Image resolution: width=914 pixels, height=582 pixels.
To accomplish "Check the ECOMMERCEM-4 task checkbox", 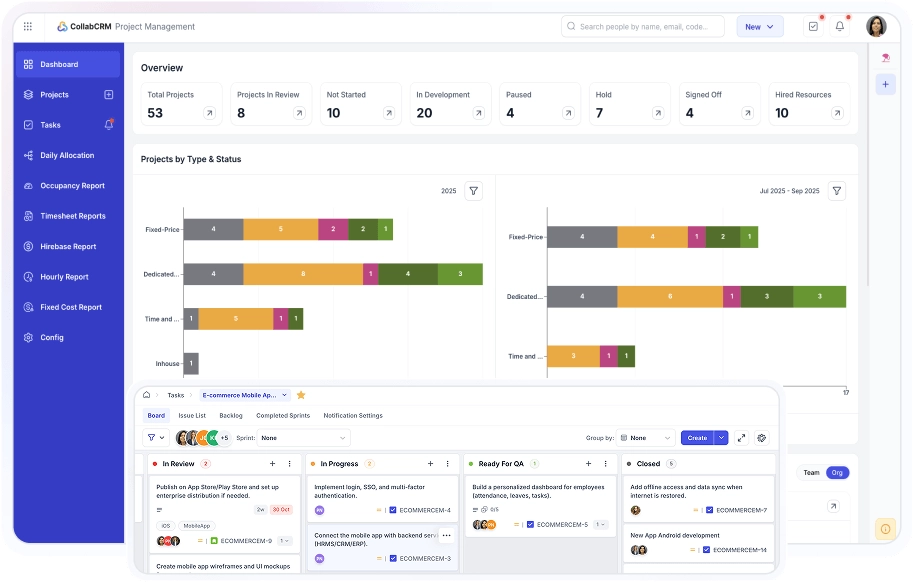I will 394,510.
